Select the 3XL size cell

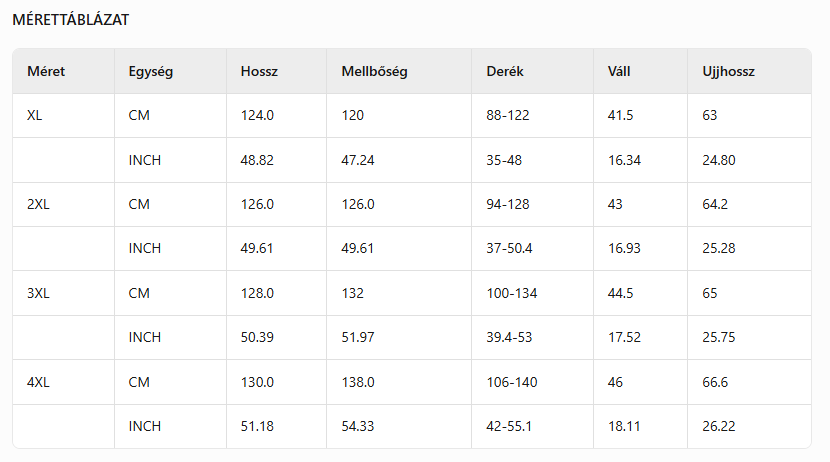point(38,293)
